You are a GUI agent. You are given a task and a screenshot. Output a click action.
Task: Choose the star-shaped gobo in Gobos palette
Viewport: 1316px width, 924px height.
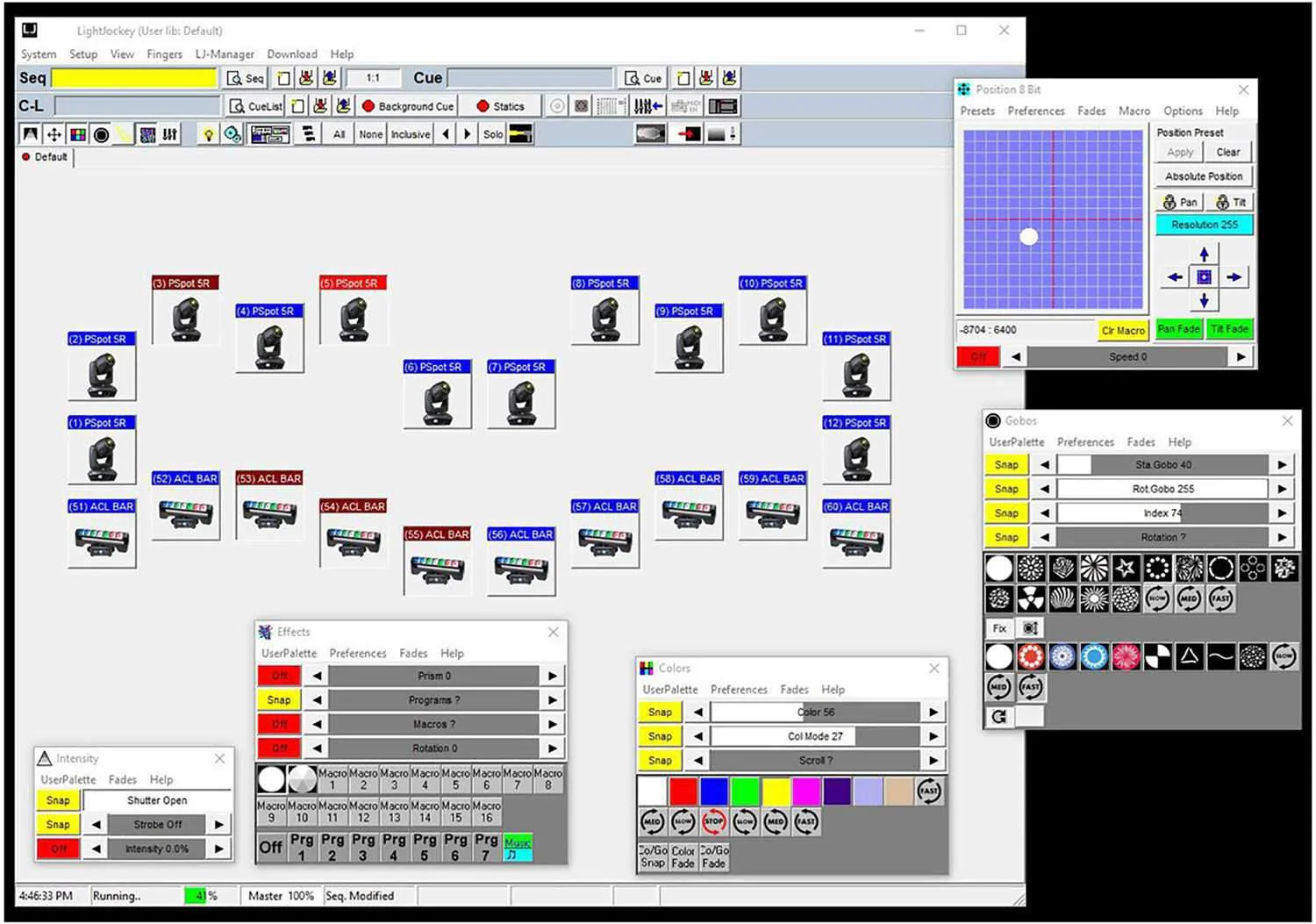click(x=1126, y=568)
